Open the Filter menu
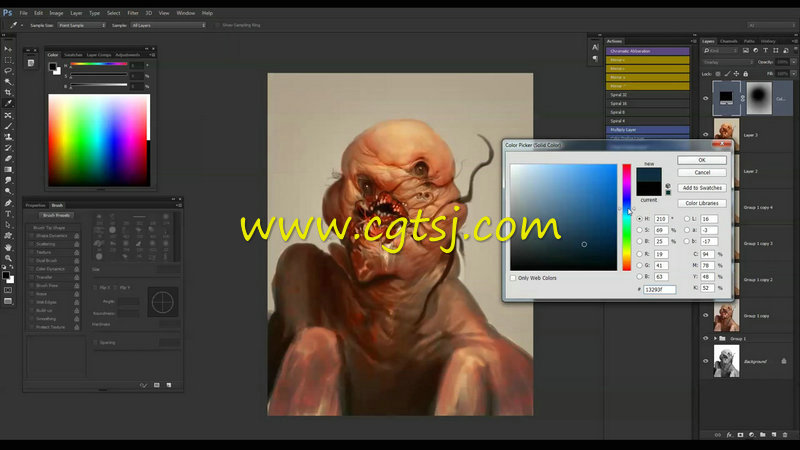Image resolution: width=800 pixels, height=450 pixels. click(x=133, y=13)
